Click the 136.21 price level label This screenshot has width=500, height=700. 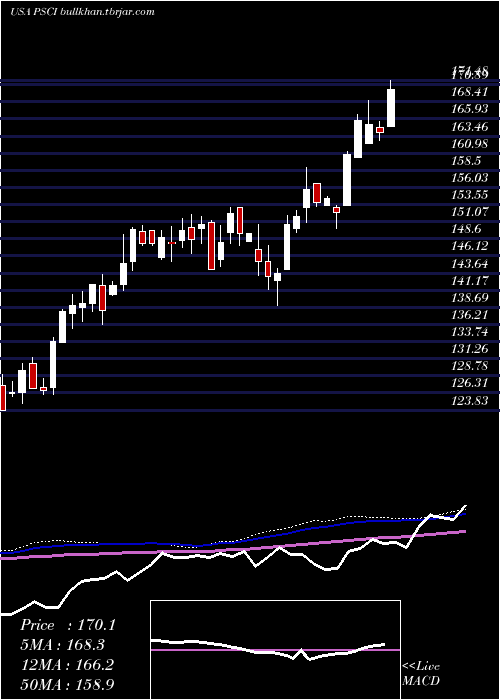470,315
